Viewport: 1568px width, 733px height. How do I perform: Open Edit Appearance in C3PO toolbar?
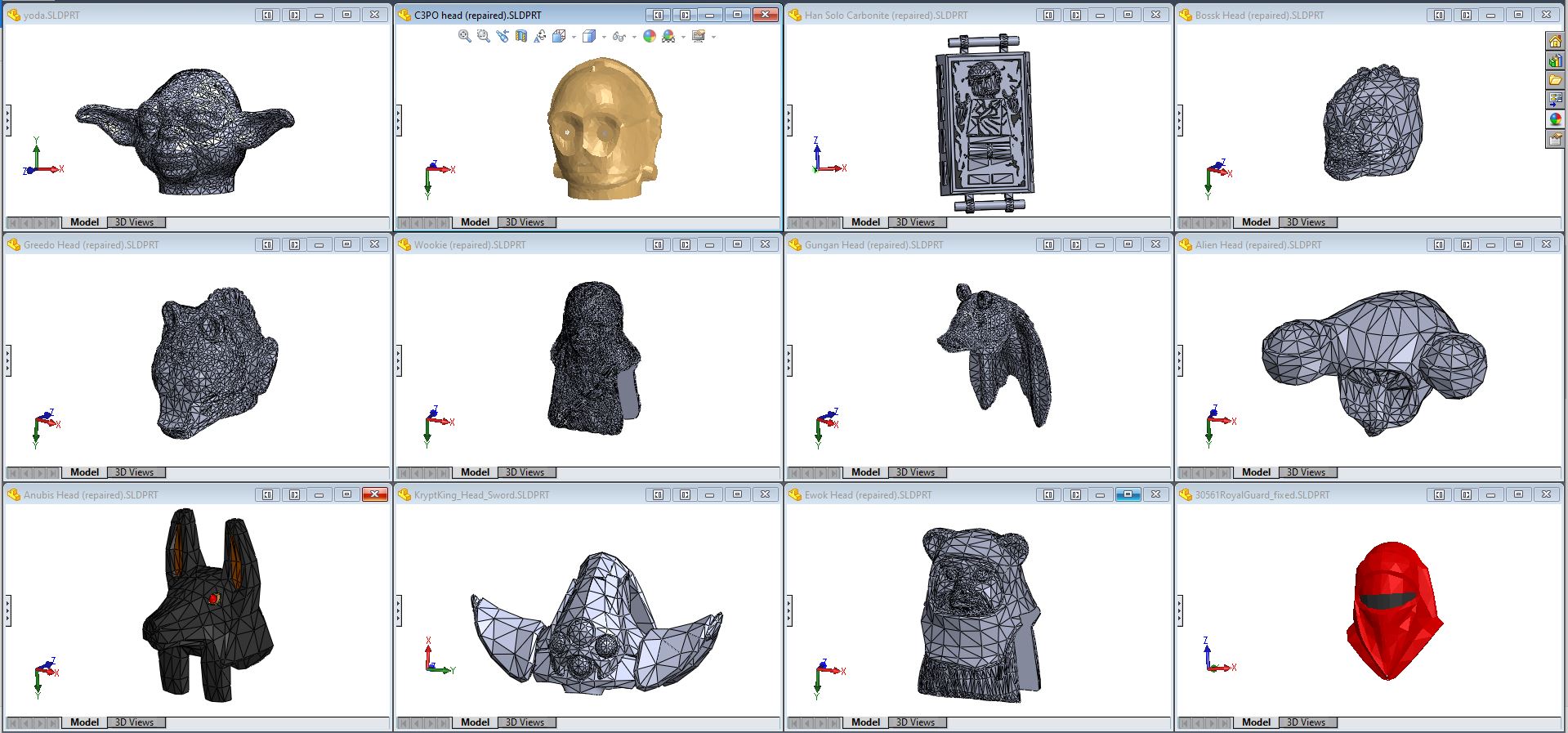pos(650,36)
